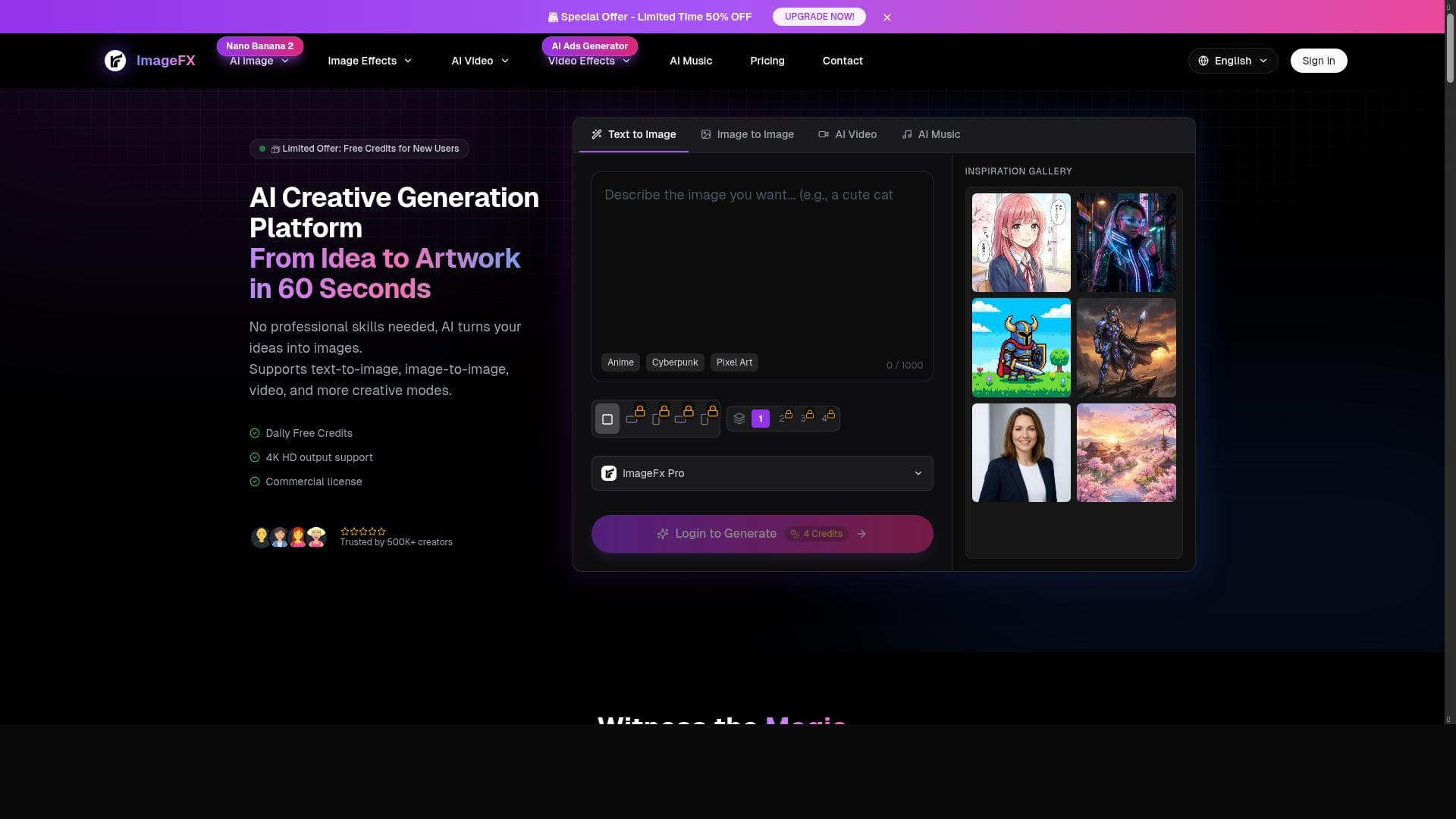Viewport: 1456px width, 819px height.
Task: Click the image count layers icon
Action: coord(739,419)
